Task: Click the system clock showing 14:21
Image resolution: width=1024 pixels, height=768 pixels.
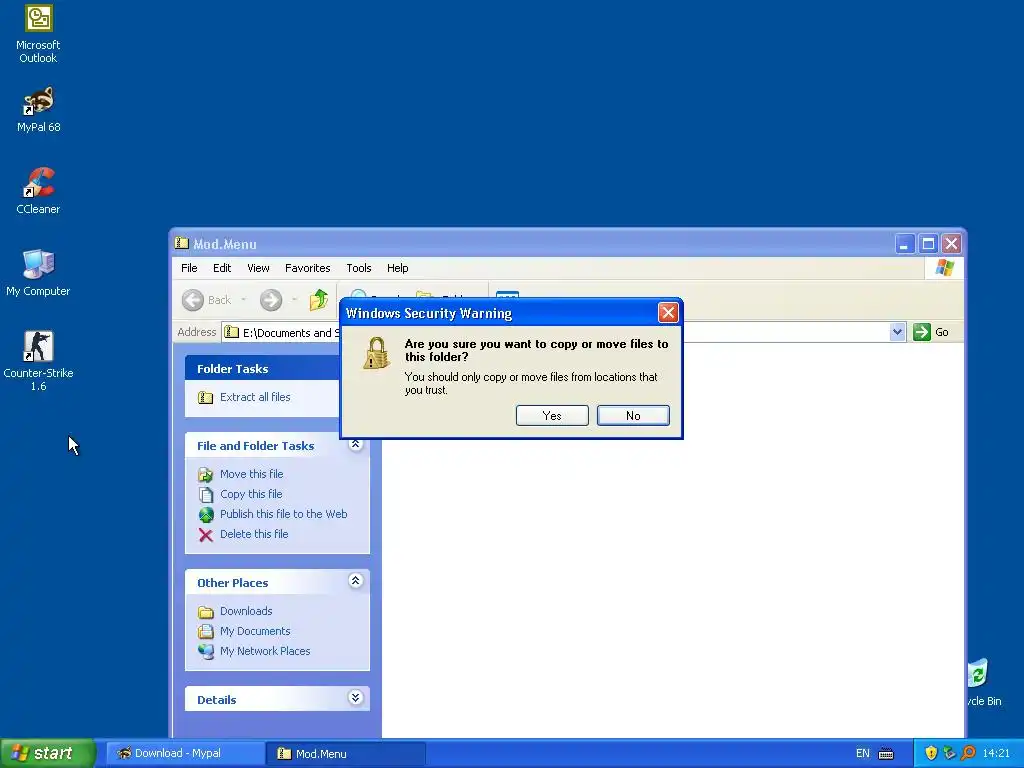Action: coord(996,753)
